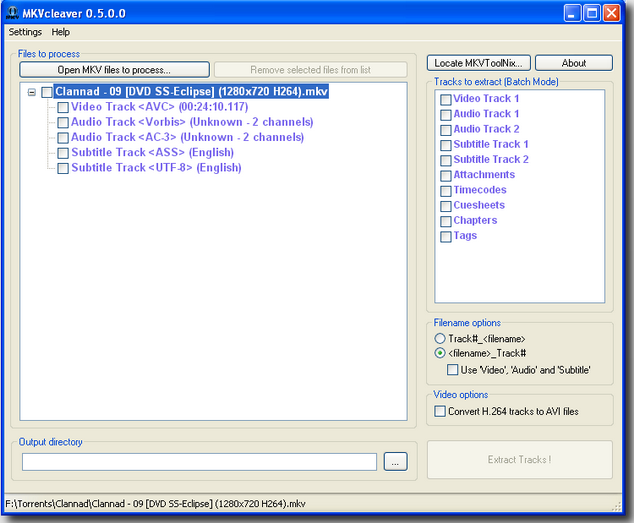Select Track#_<filename> naming option
The image size is (634, 523).
click(x=440, y=338)
